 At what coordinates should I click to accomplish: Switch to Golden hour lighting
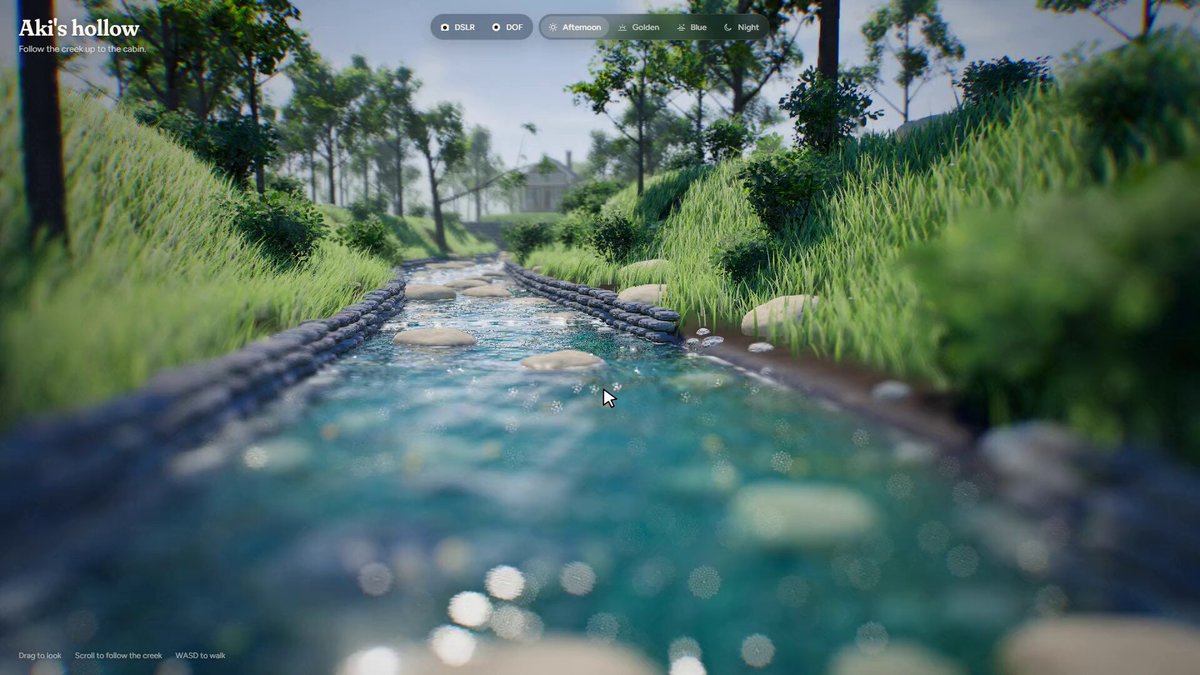tap(639, 27)
